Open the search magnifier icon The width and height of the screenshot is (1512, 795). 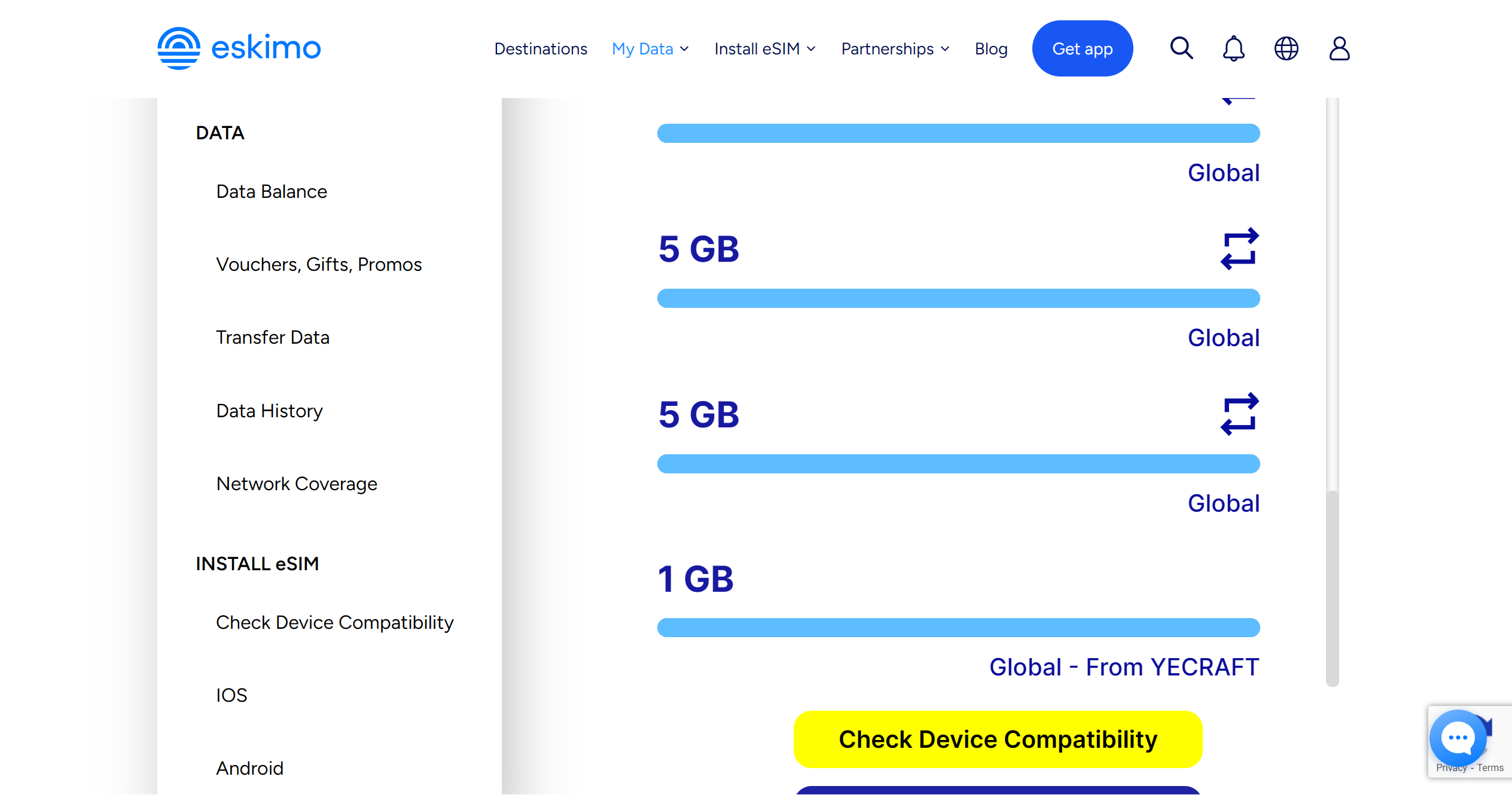(1181, 48)
